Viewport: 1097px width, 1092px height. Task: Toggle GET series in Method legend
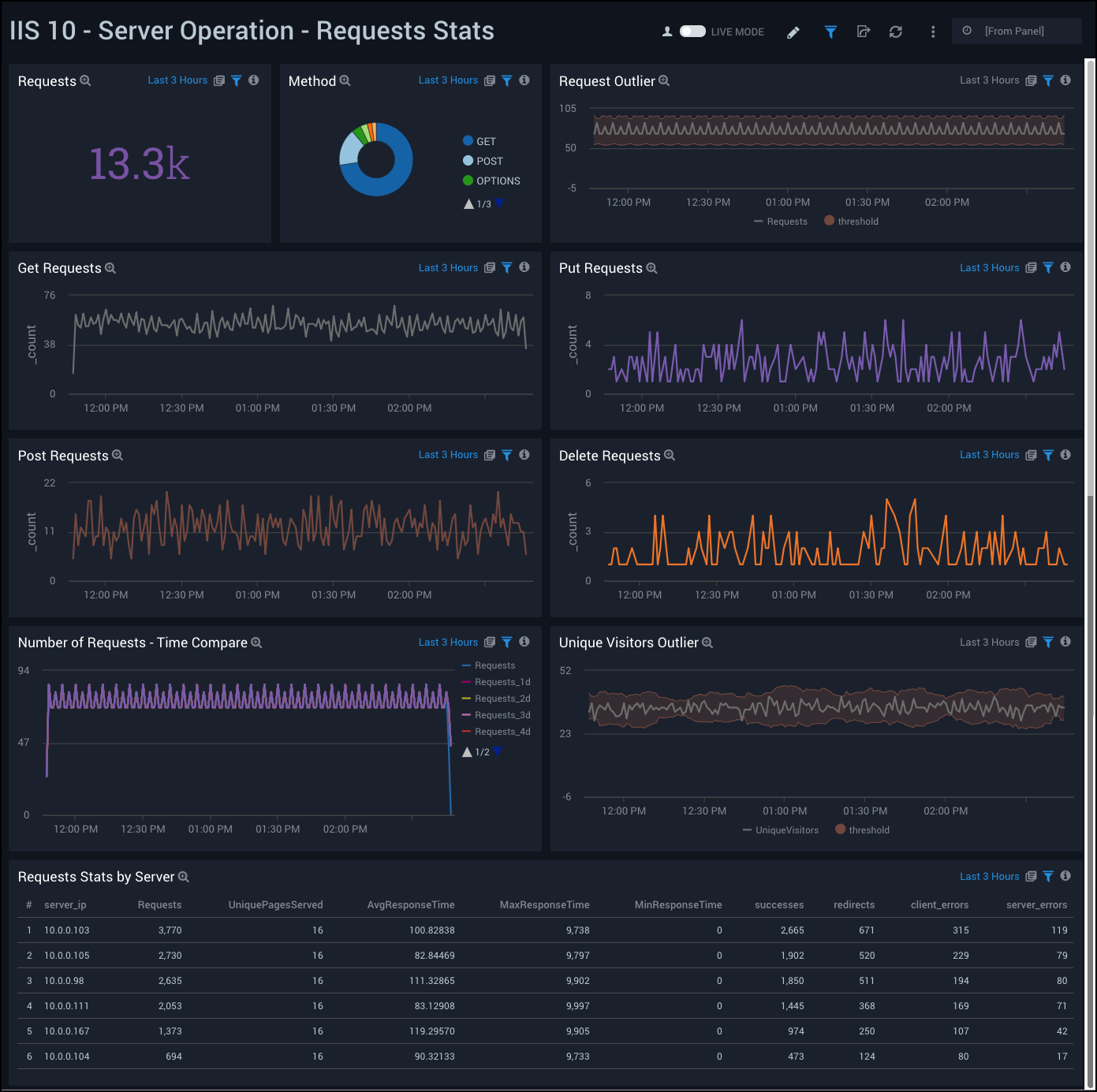tap(479, 141)
